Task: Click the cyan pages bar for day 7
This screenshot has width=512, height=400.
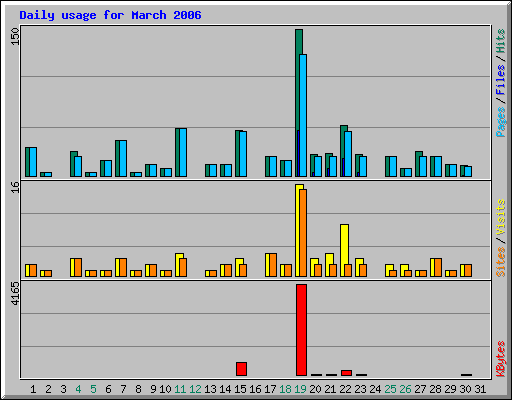Action: point(123,158)
